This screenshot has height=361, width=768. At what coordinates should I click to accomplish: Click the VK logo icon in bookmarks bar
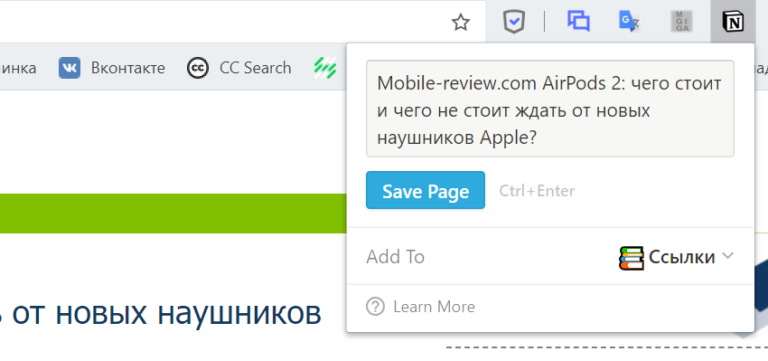(x=70, y=68)
